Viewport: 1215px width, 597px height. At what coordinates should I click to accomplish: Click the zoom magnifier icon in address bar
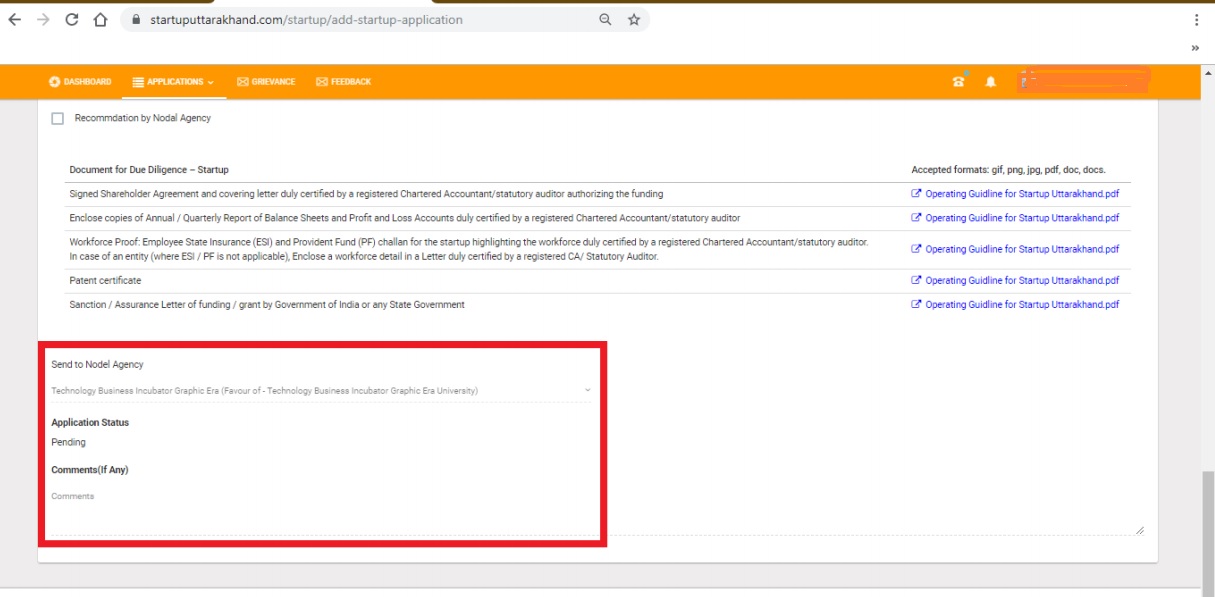point(605,20)
